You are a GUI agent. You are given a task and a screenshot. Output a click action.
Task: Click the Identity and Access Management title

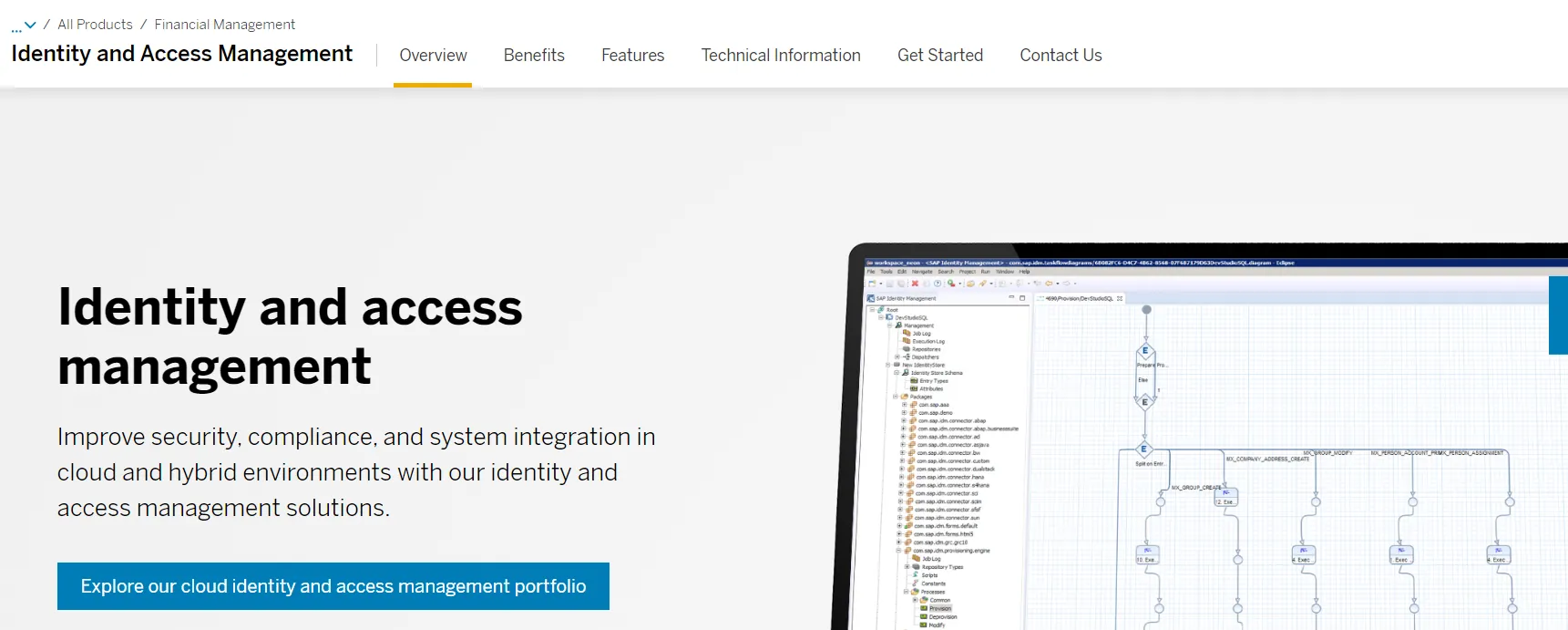[x=182, y=54]
